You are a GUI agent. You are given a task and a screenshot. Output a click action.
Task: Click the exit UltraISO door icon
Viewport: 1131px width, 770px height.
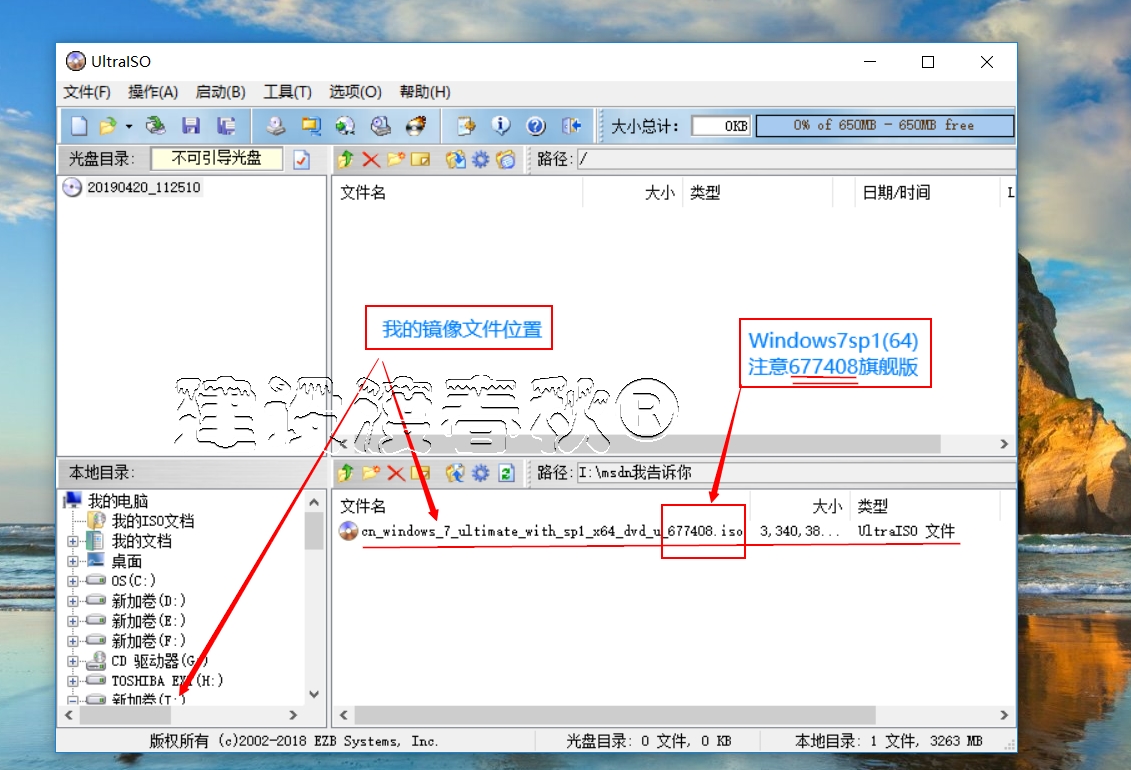pyautogui.click(x=571, y=125)
